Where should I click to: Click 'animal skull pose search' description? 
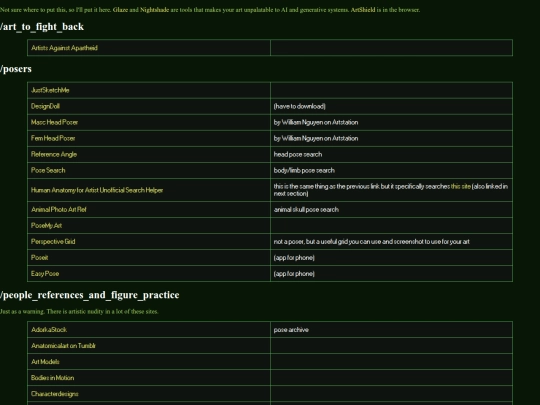(306, 209)
